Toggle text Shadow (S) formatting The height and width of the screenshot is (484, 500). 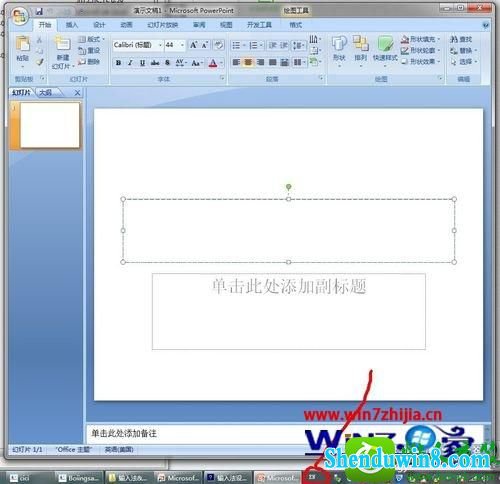coord(167,63)
